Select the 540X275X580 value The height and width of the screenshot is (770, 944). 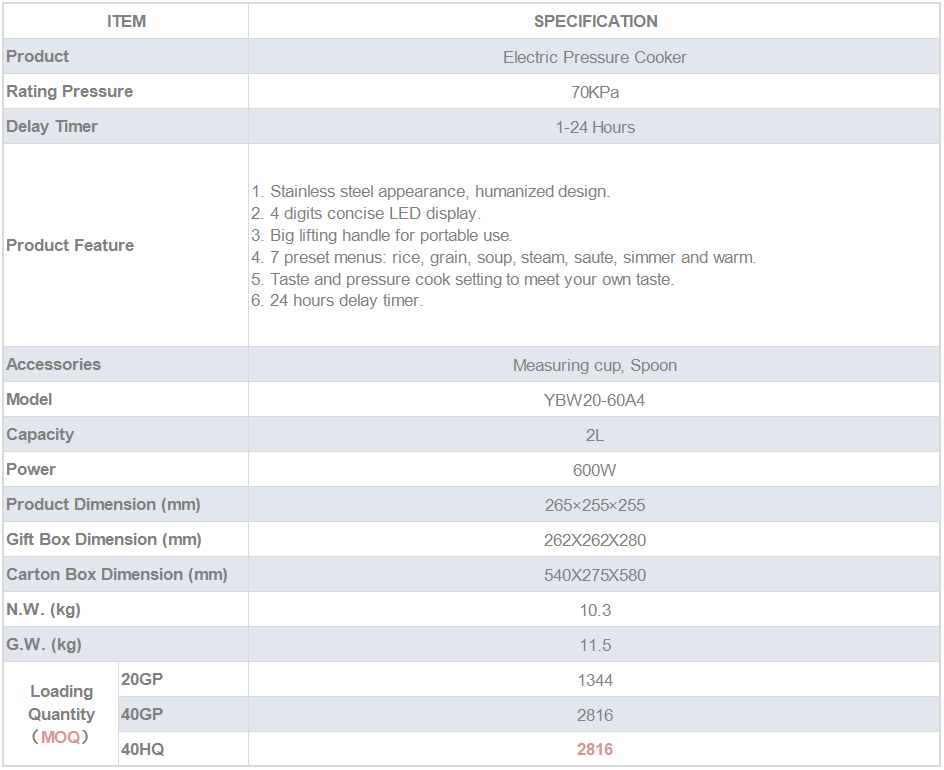pos(595,575)
